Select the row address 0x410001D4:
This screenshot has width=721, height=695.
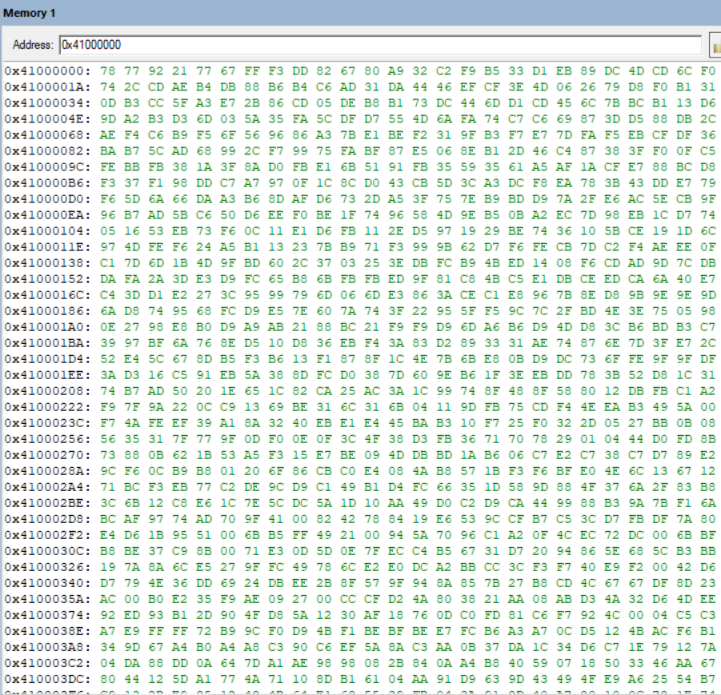tap(48, 359)
